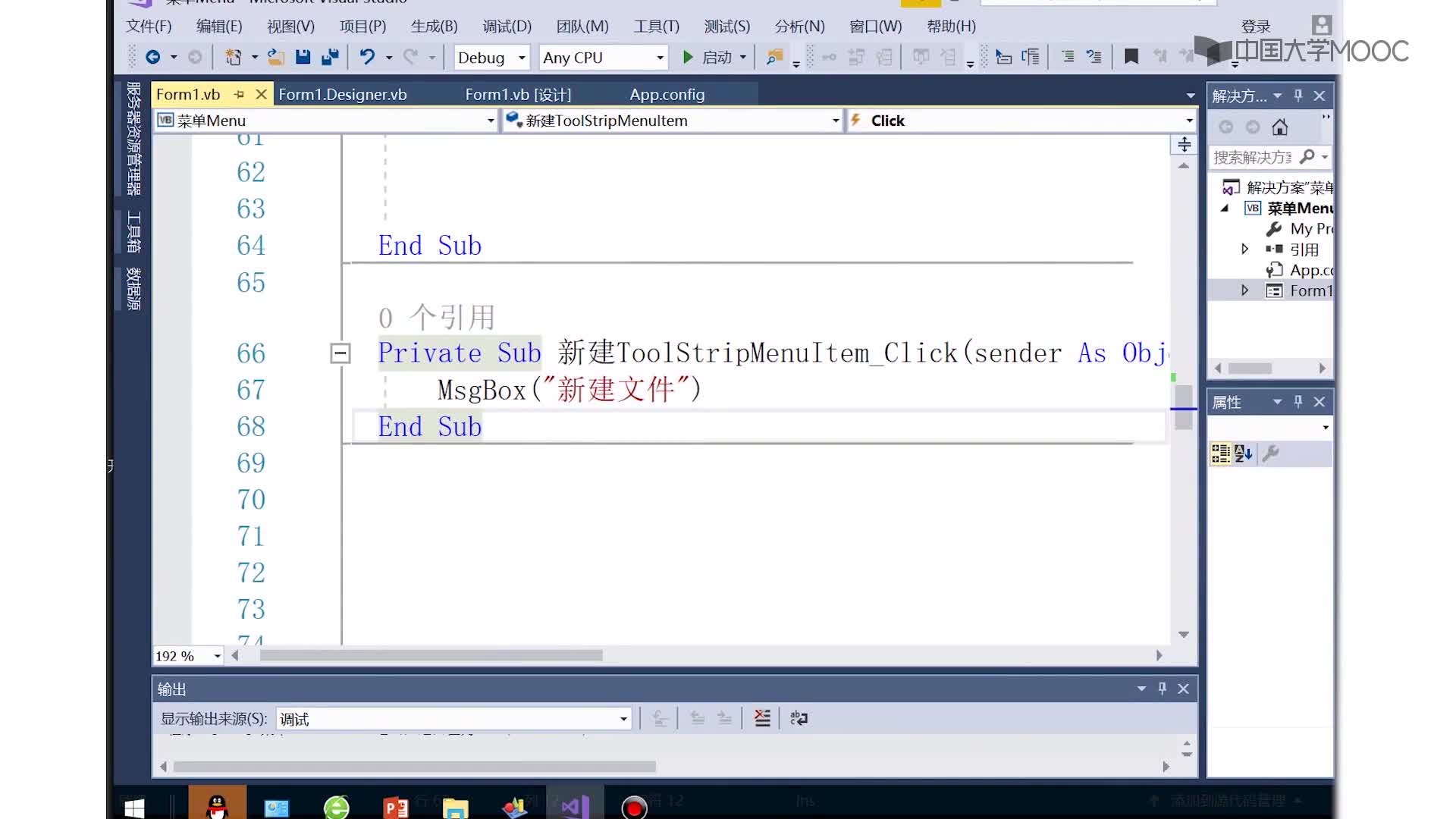Switch to the Form1.vb [设计] tab
This screenshot has height=819, width=1456.
point(518,95)
